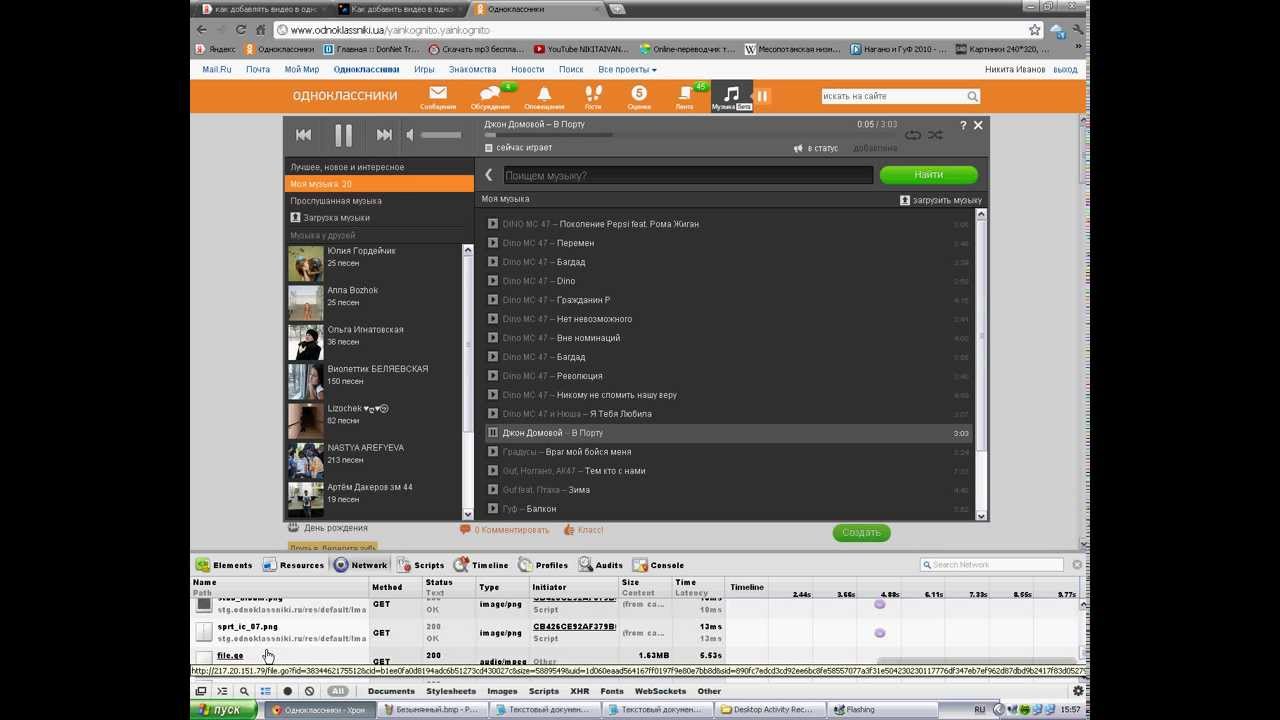Post the song 'в статус'
This screenshot has height=720, width=1280.
816,148
